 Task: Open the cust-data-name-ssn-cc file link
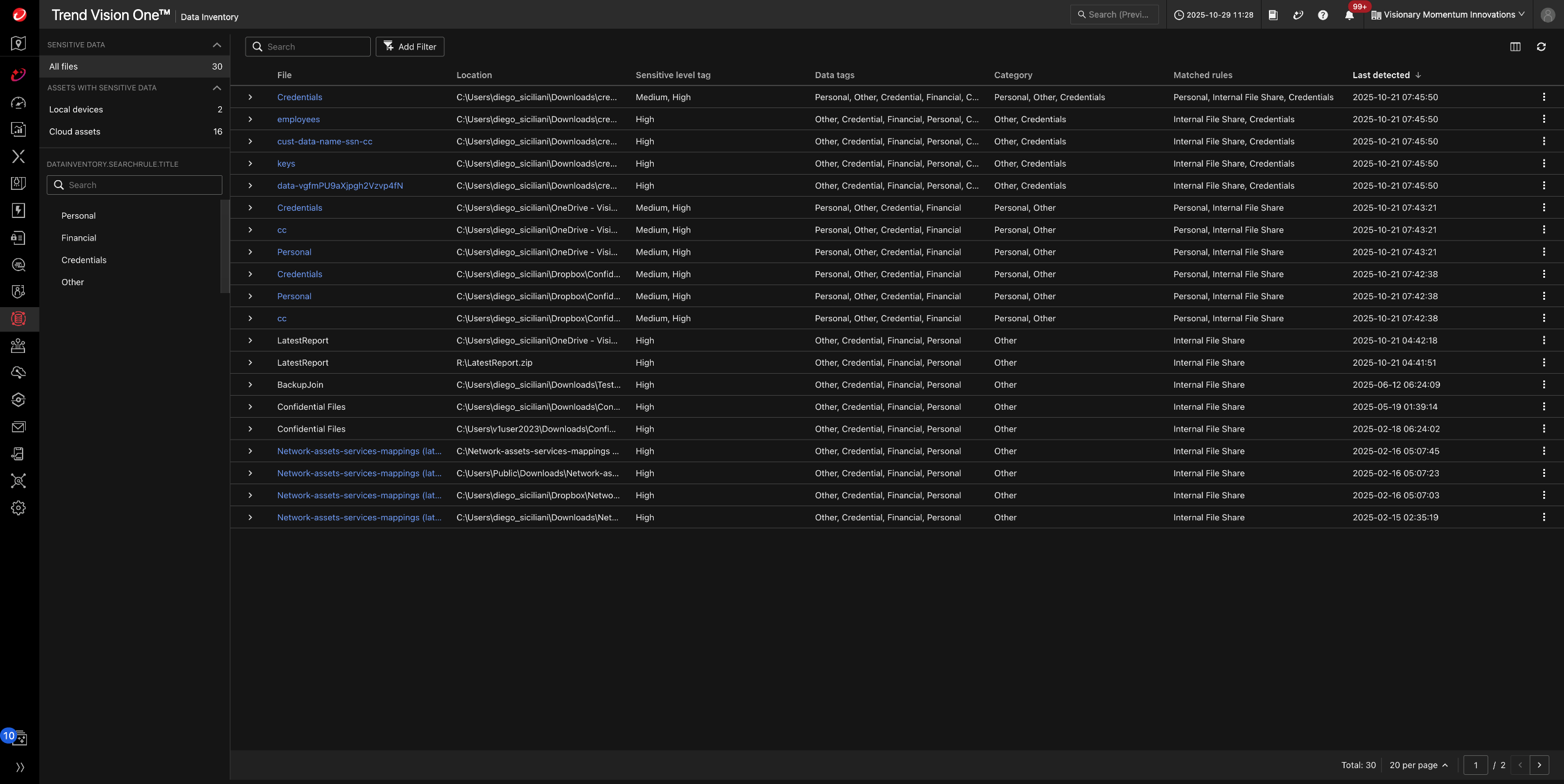tap(324, 142)
